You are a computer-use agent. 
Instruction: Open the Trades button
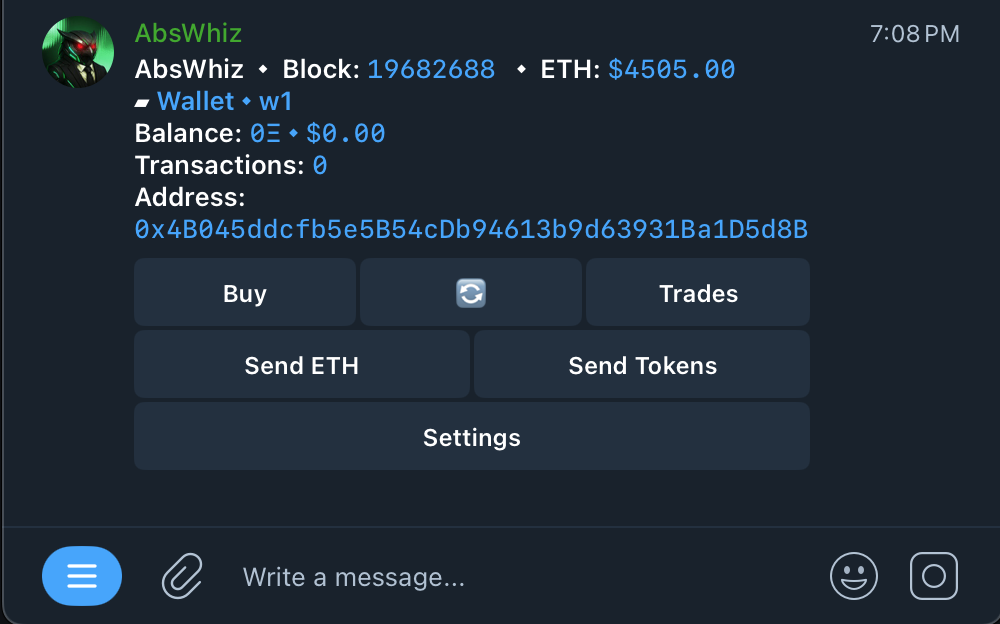[x=698, y=293]
